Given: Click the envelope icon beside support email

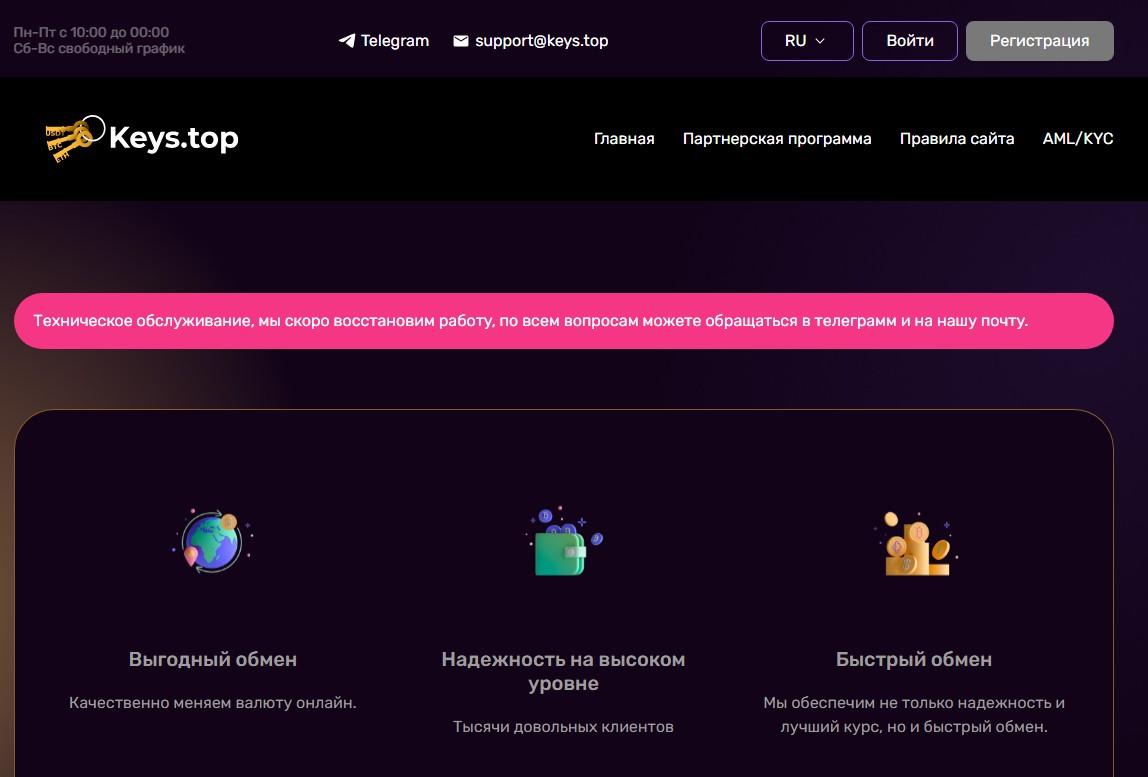Looking at the screenshot, I should point(461,41).
